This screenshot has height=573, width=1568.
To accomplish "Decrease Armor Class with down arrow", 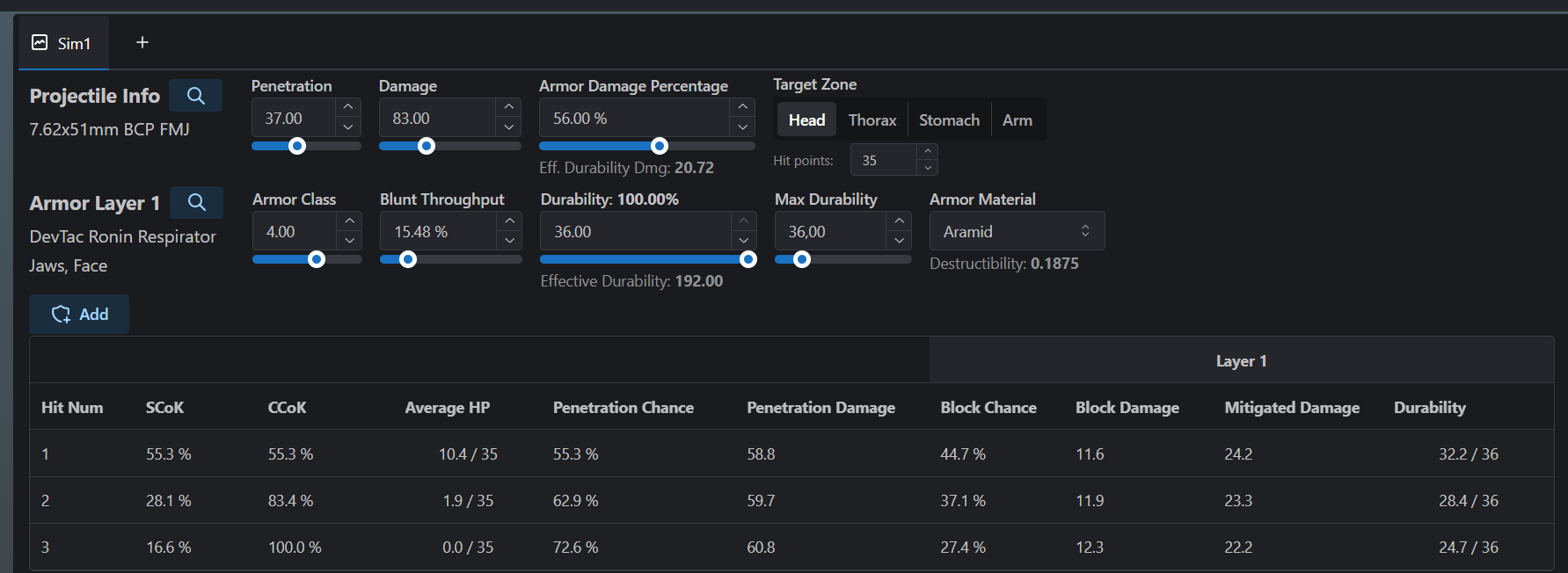I will (x=350, y=241).
